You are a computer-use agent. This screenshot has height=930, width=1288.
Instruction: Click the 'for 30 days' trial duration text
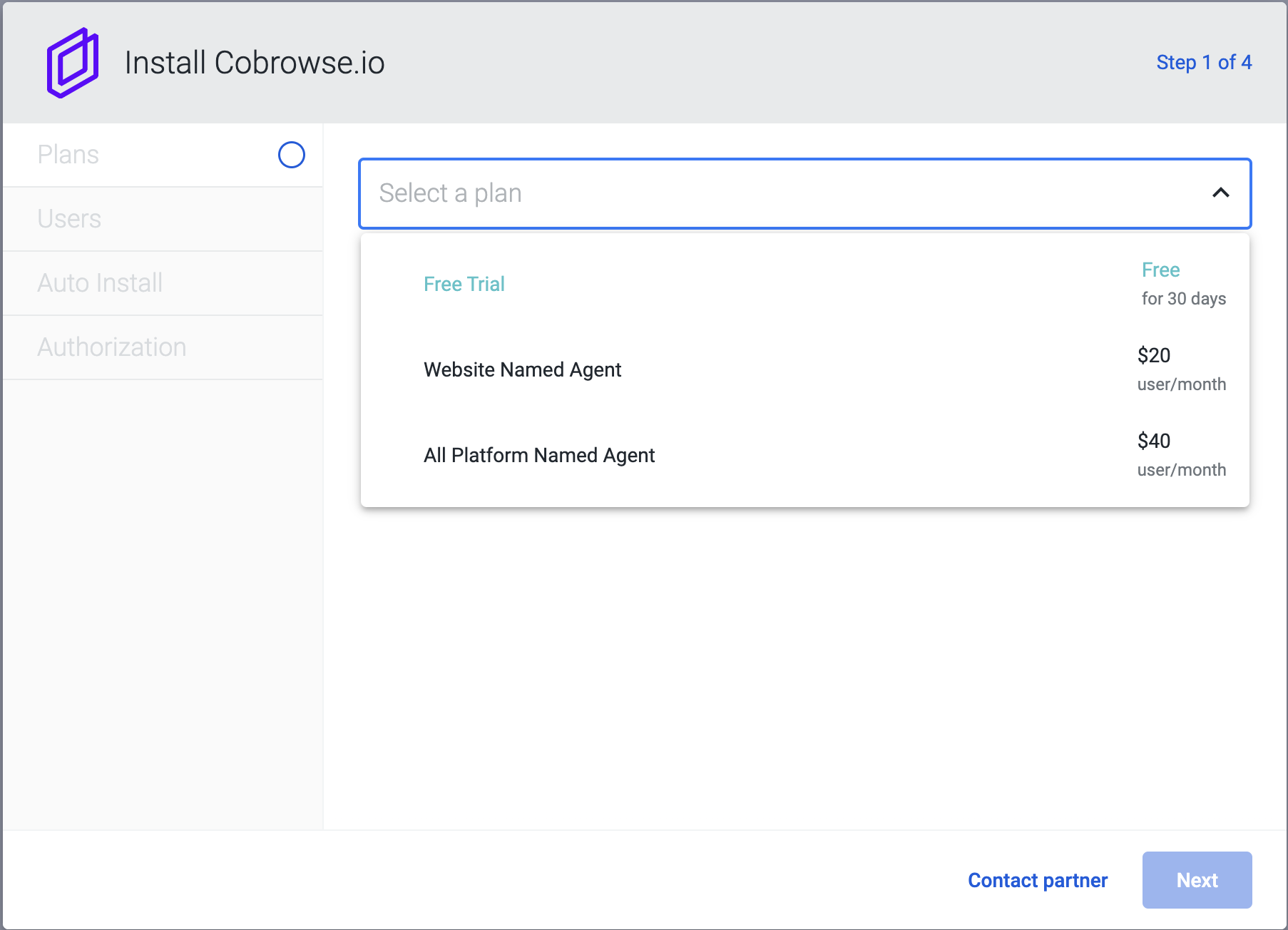click(x=1183, y=299)
